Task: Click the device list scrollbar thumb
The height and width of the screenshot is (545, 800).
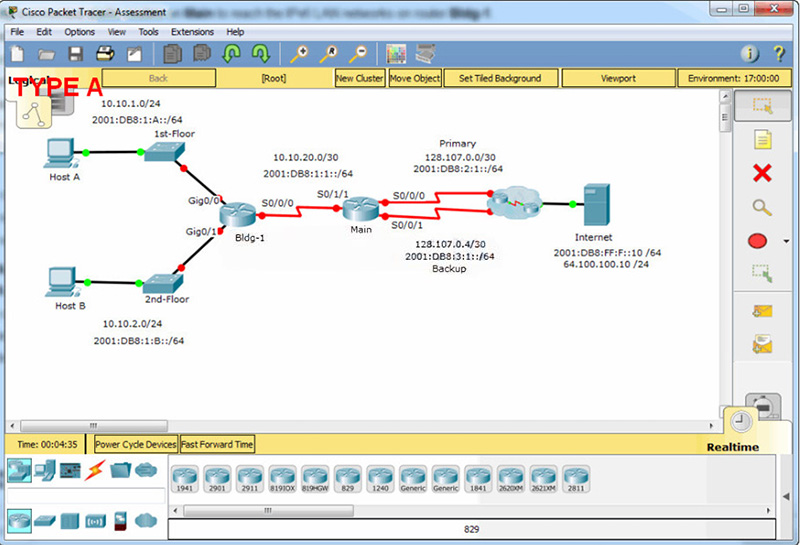Action: click(268, 510)
